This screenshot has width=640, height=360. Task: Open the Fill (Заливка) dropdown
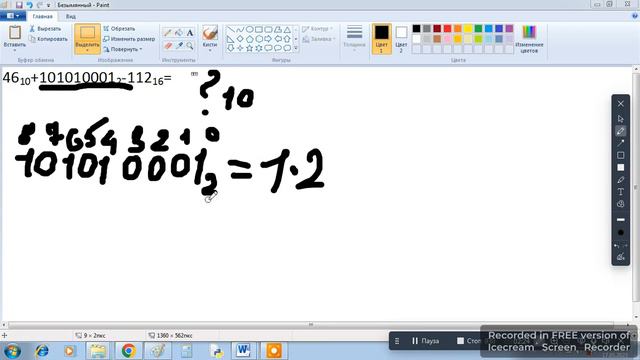pos(319,39)
